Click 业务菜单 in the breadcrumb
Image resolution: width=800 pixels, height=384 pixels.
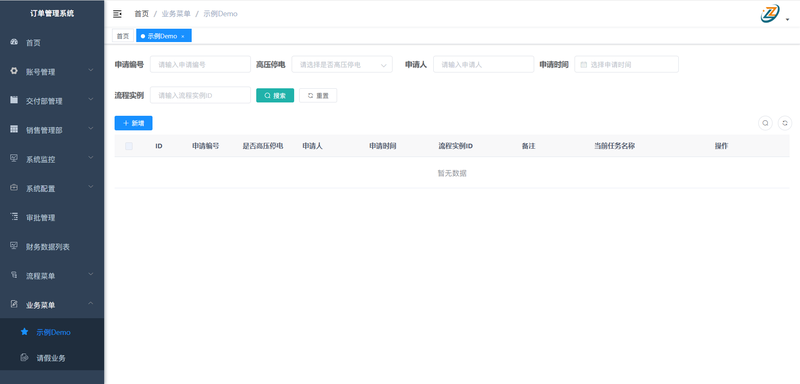(176, 14)
